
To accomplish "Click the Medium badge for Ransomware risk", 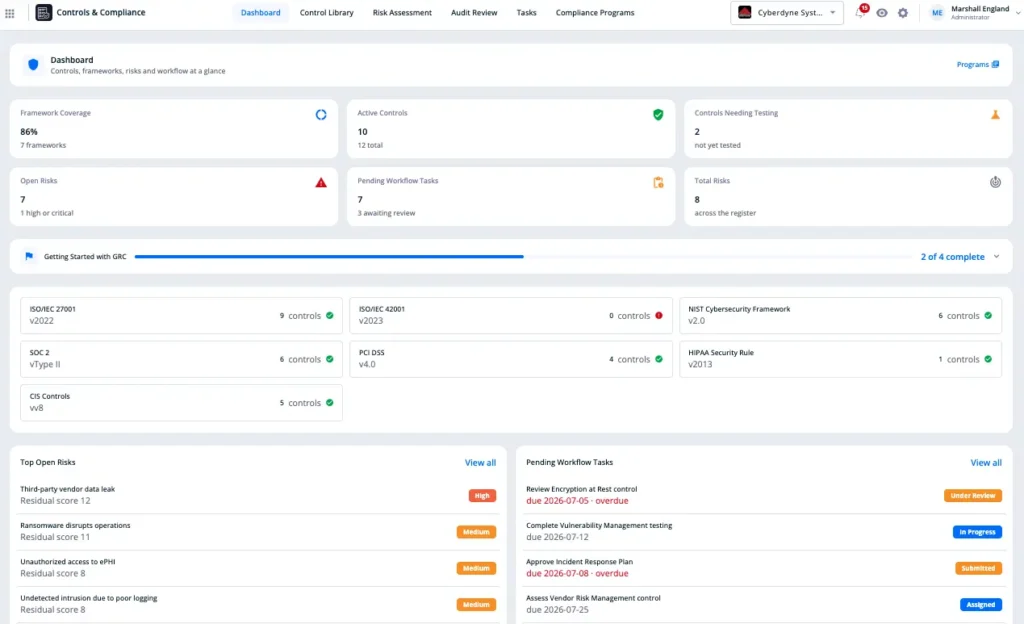I will coord(476,532).
